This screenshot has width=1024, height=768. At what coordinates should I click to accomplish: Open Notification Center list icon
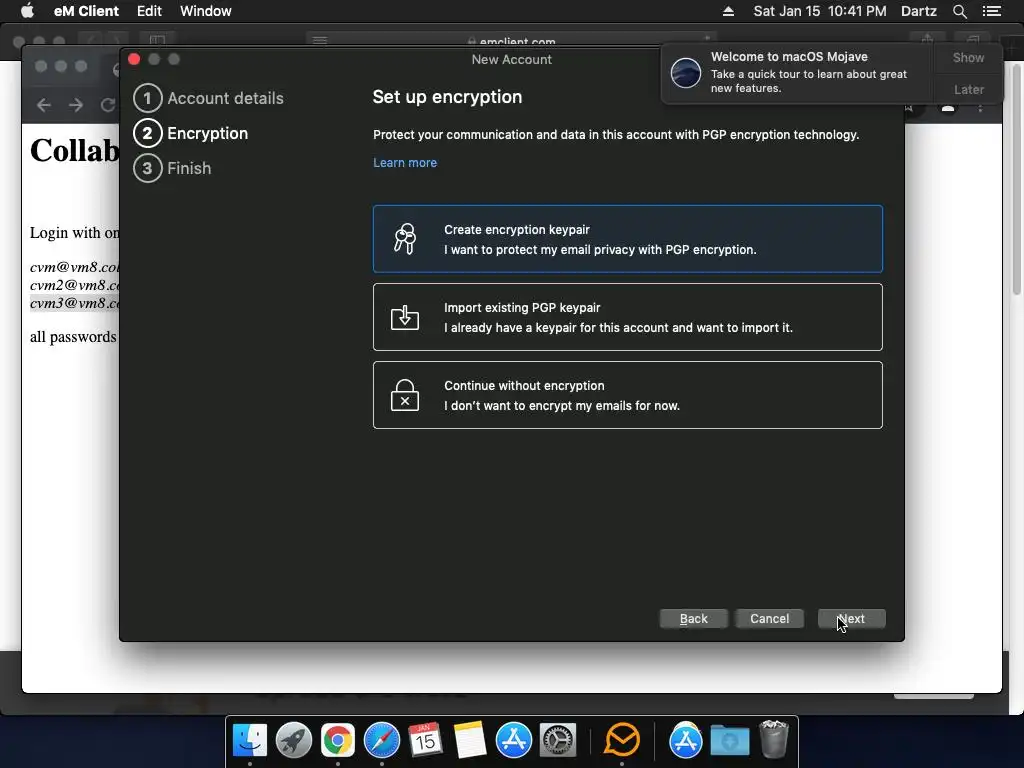991,11
